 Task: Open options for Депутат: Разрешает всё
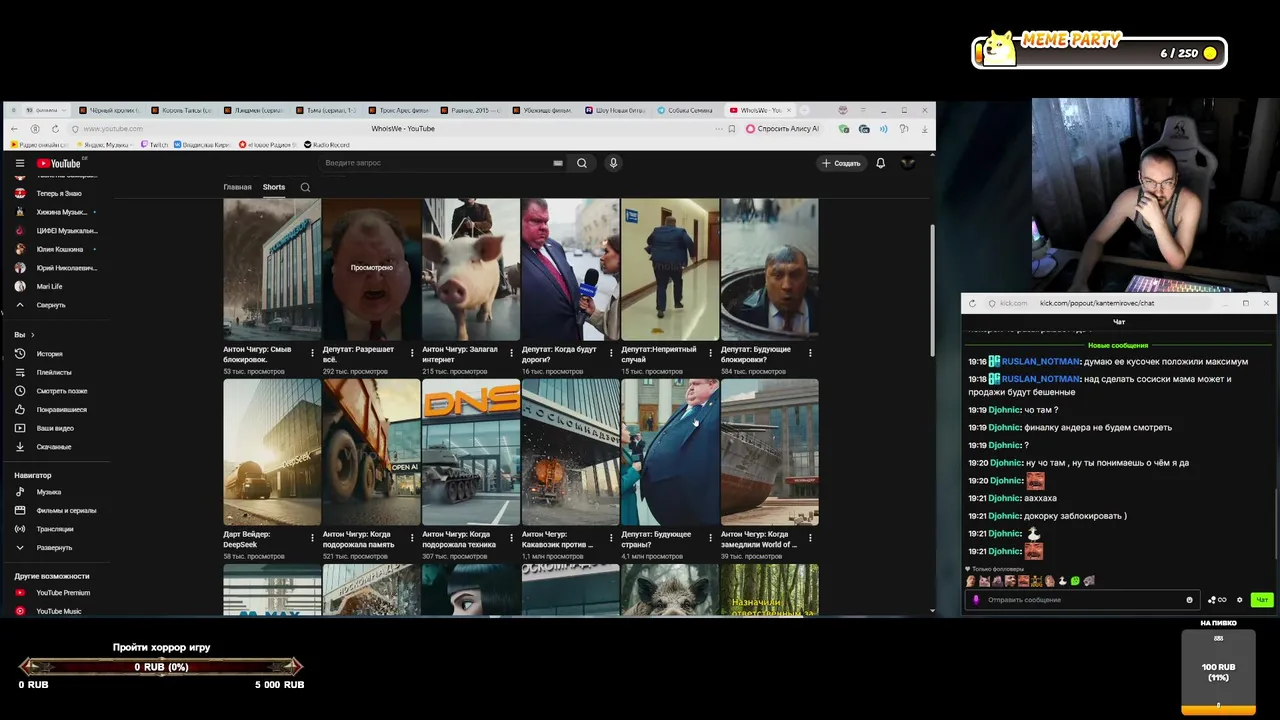click(x=412, y=353)
